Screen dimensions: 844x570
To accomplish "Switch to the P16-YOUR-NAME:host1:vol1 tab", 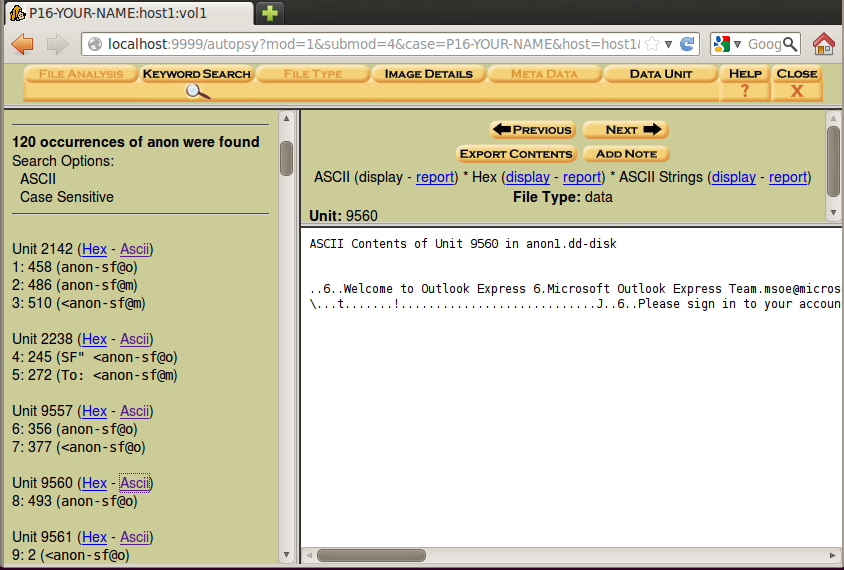I will [x=129, y=13].
